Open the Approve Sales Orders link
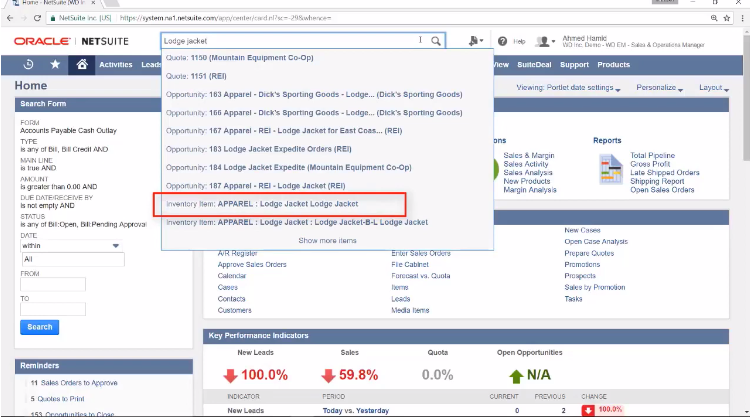Screen dimensions: 750x417 (252, 264)
